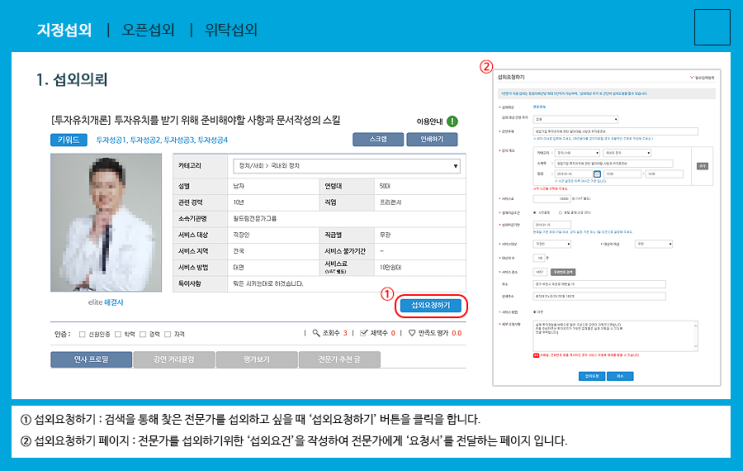Select the second payment condition radio button

[560, 212]
